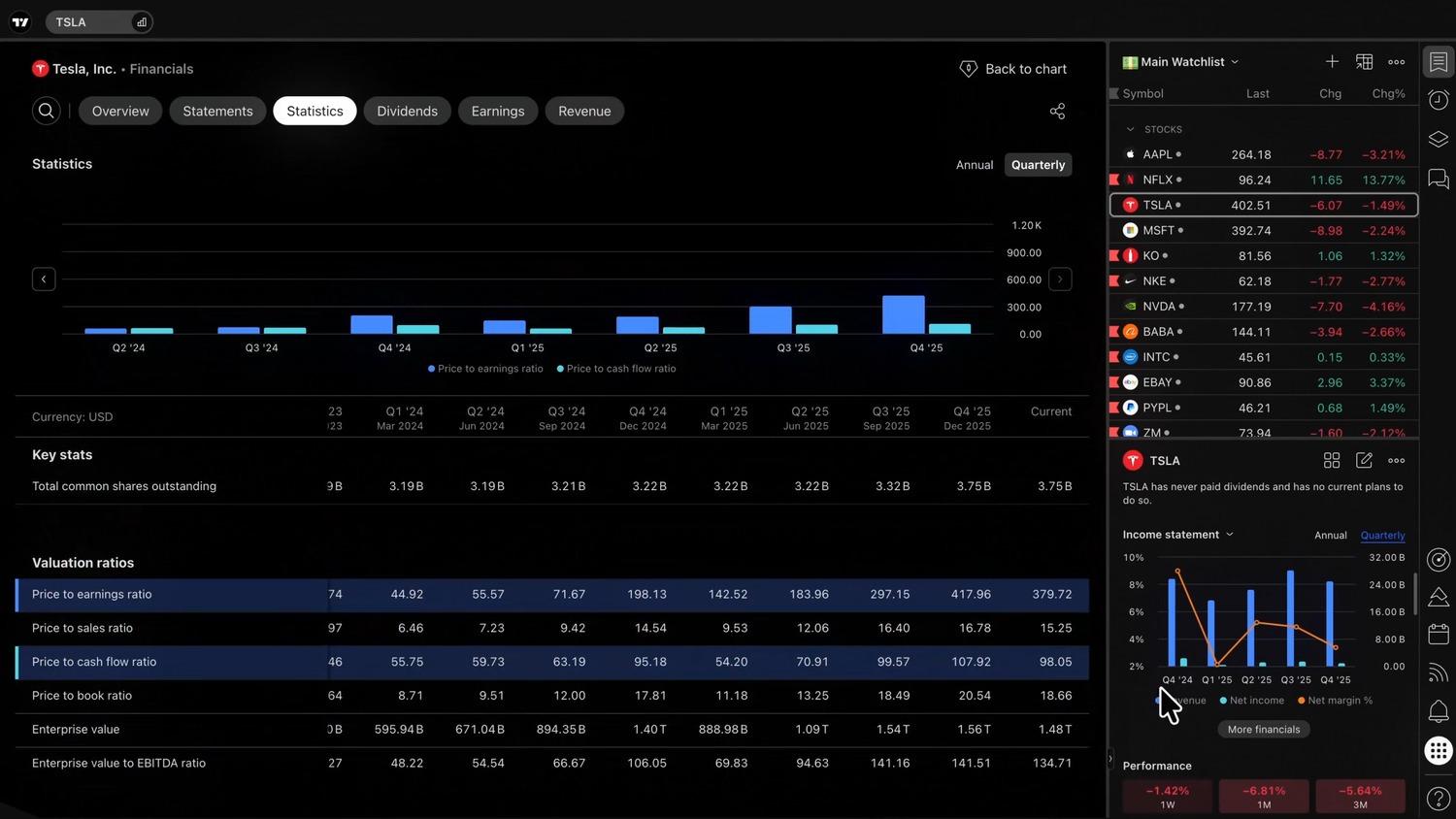This screenshot has width=1456, height=819.
Task: Click the chart icon inside the TSLA symbol box
Action: (142, 22)
